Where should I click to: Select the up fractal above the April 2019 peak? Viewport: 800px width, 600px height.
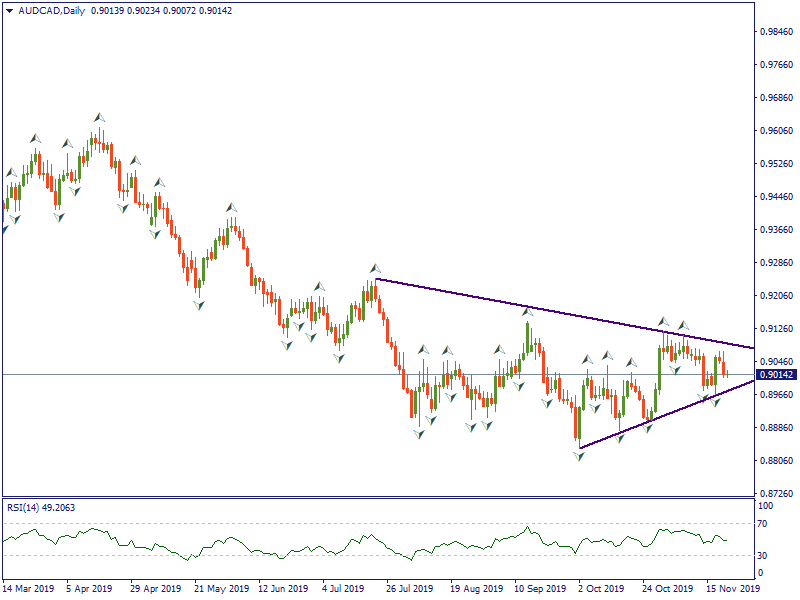pyautogui.click(x=100, y=117)
